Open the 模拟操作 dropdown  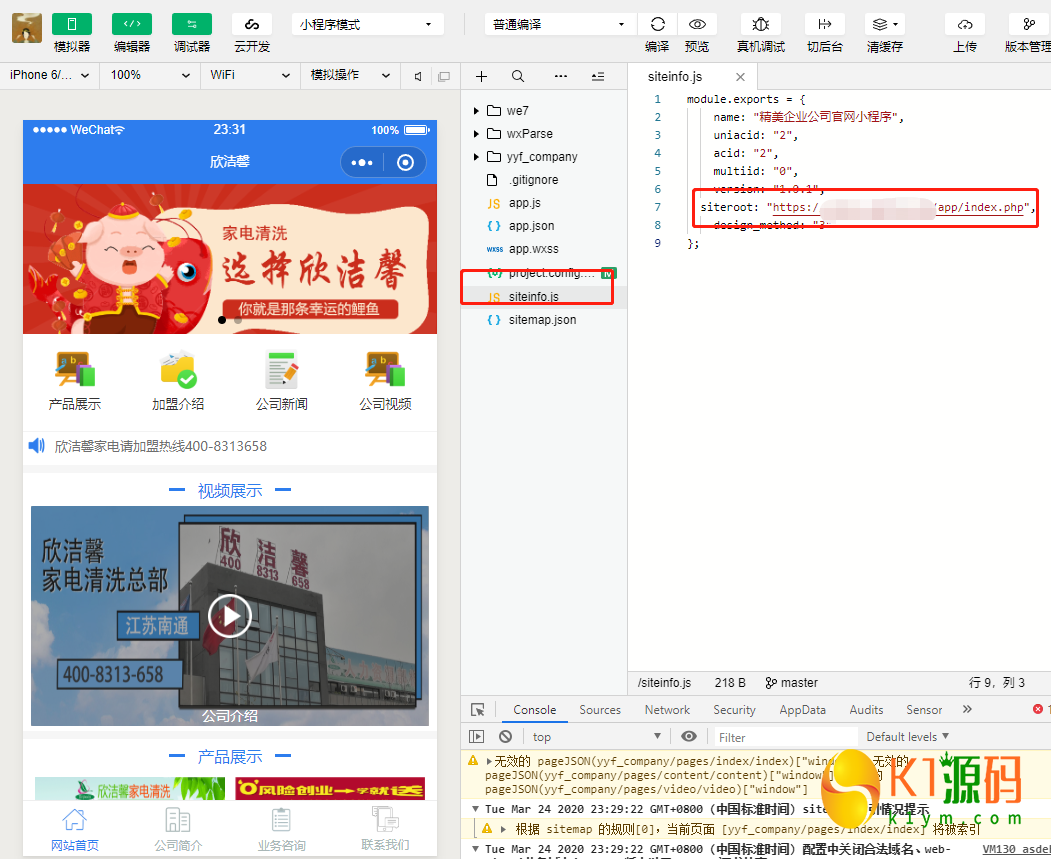pyautogui.click(x=350, y=75)
